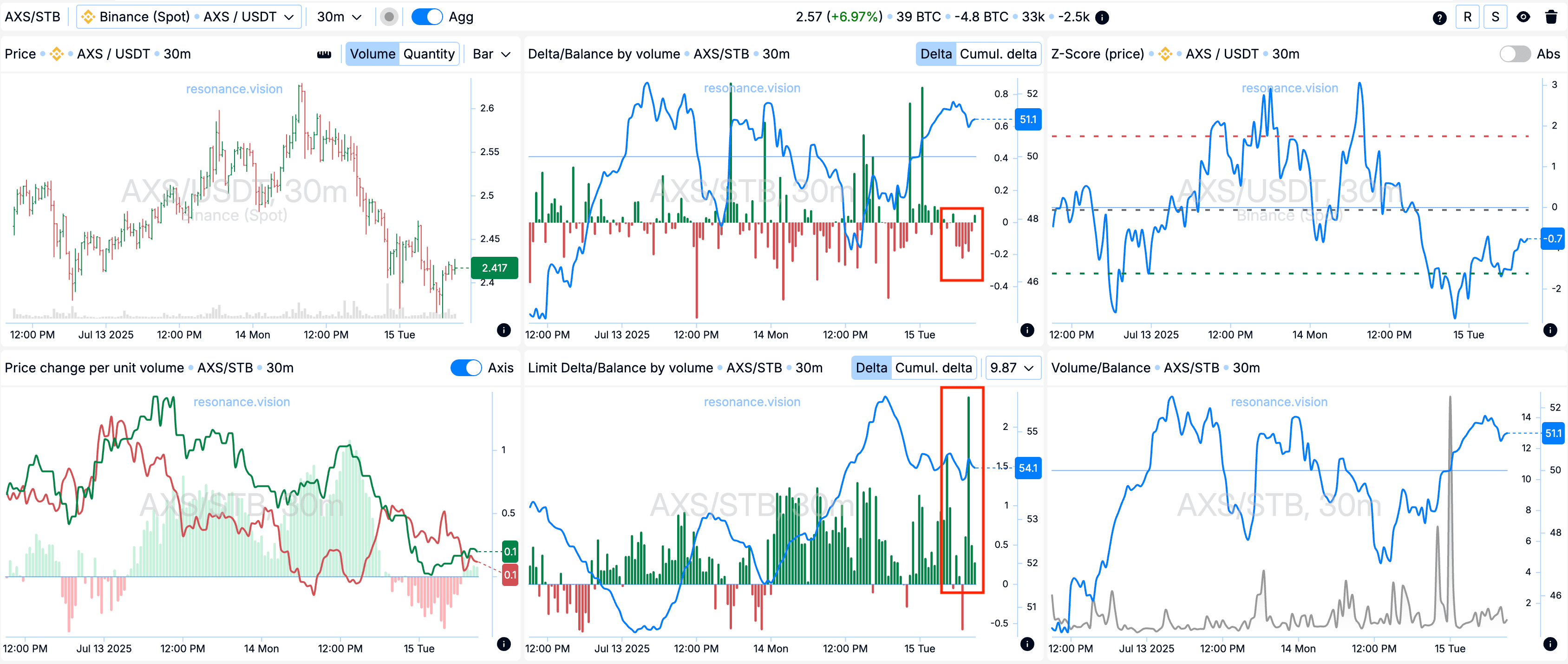
Task: Click the red 0.1 label in Price change chart
Action: click(x=510, y=574)
